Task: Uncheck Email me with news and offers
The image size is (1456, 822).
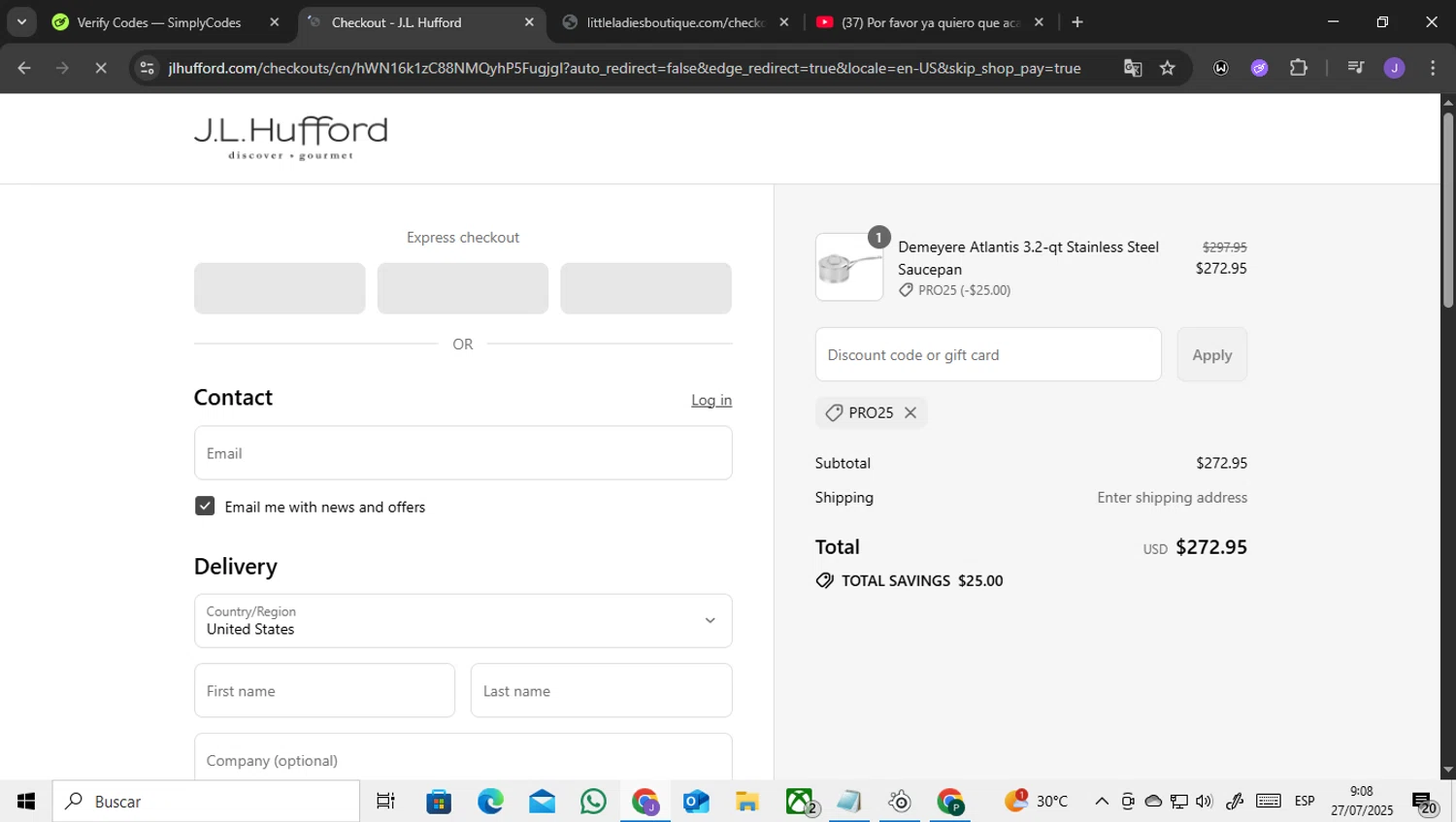Action: [x=205, y=507]
